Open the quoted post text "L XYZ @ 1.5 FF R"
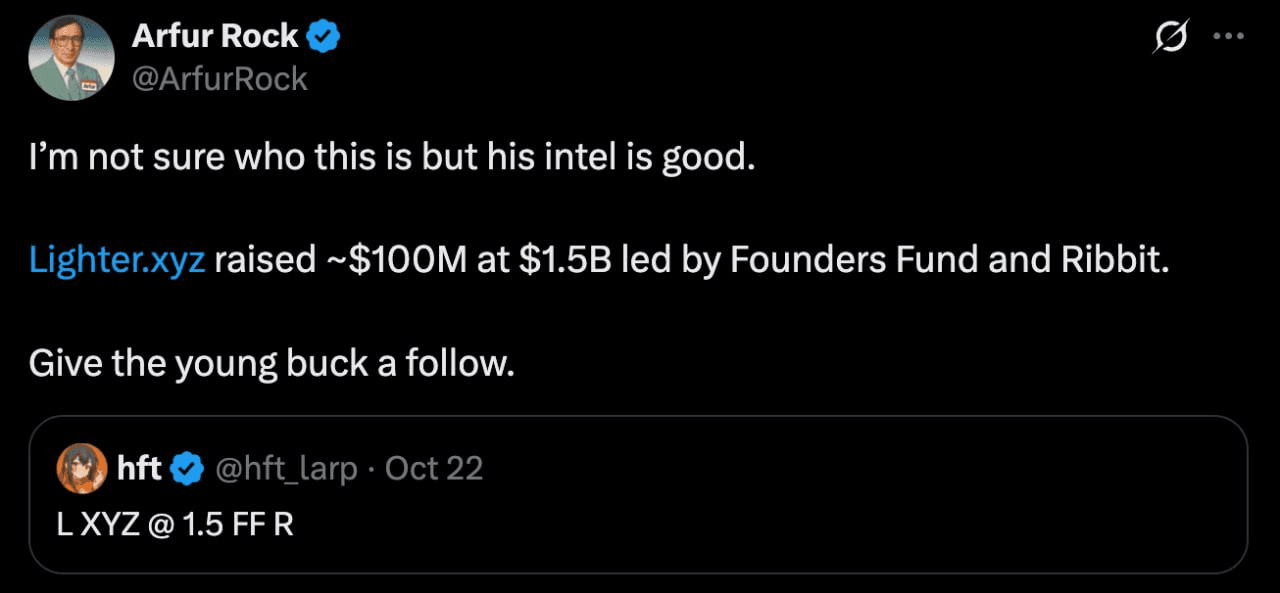Screen dimensions: 1280x593 175,524
